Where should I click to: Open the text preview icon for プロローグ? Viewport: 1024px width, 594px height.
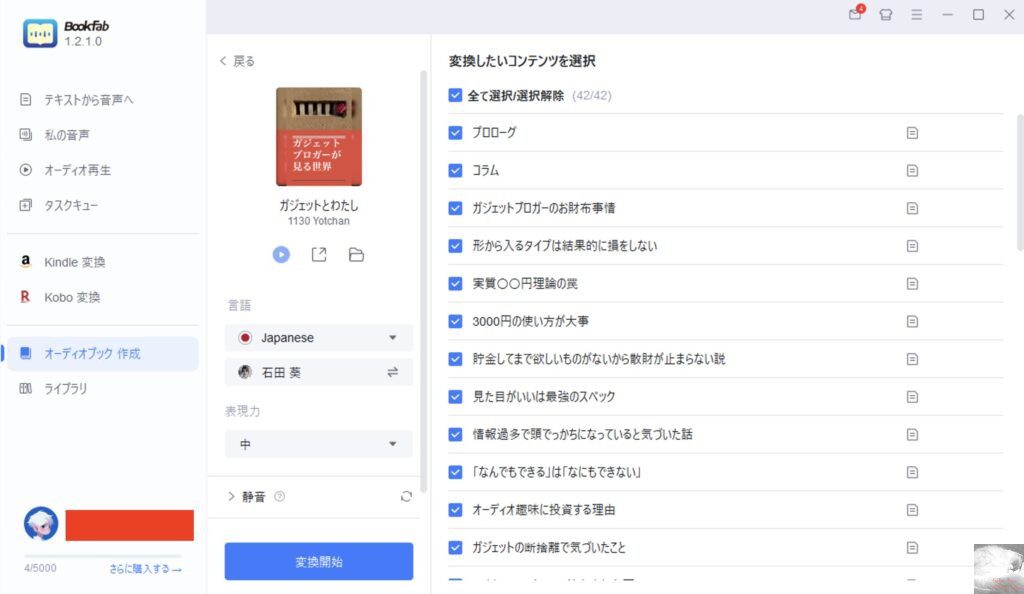point(912,133)
